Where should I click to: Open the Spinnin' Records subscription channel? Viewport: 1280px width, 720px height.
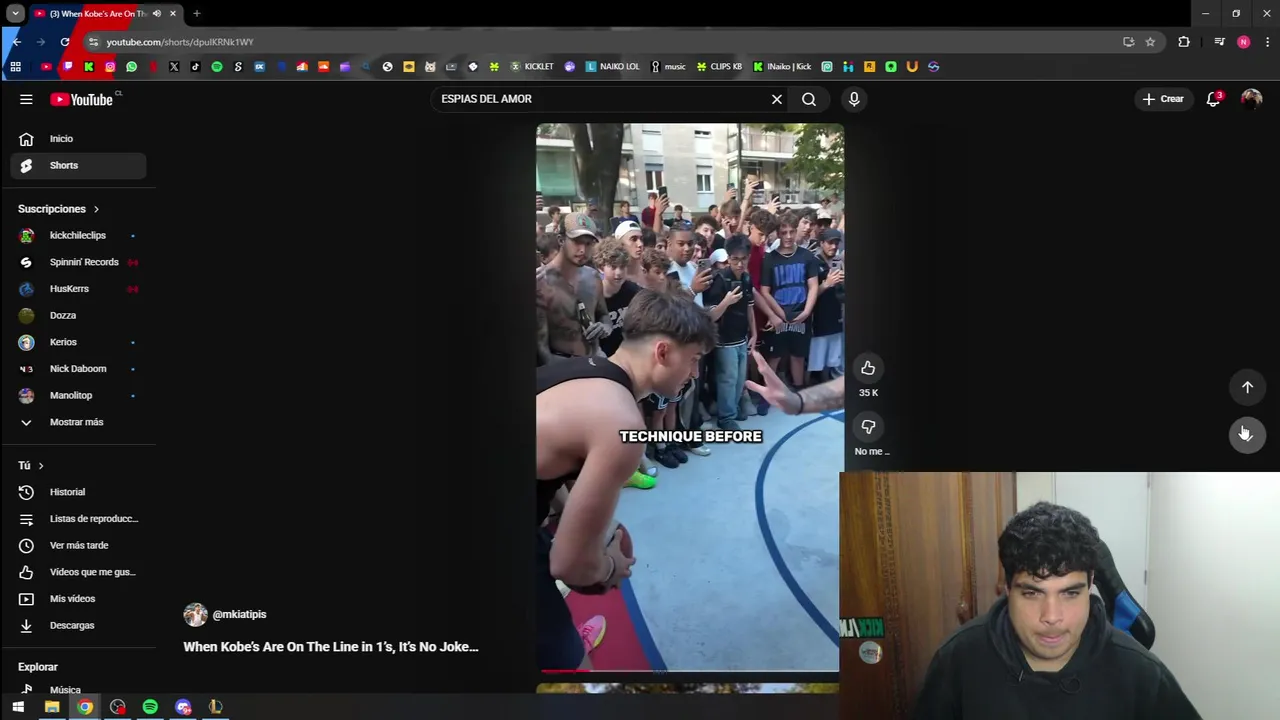pos(78,262)
